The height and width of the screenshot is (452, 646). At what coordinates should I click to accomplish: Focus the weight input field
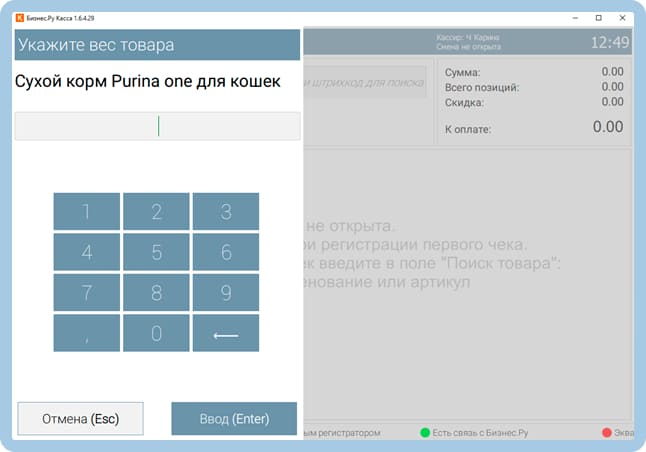click(x=157, y=126)
